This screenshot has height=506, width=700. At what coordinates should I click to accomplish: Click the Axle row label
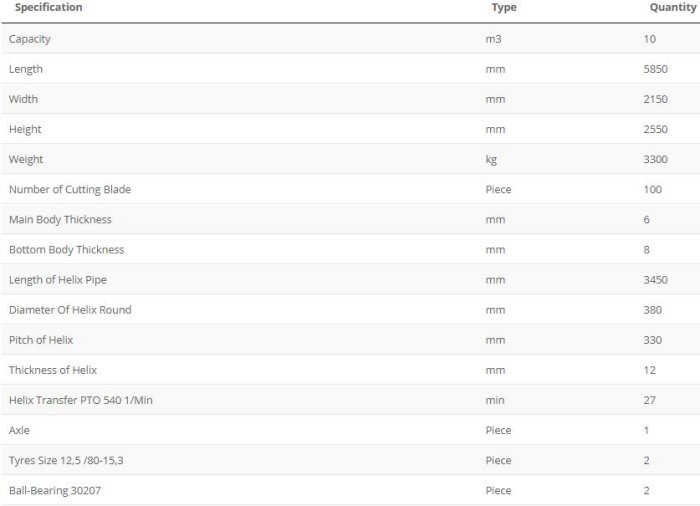pos(19,430)
